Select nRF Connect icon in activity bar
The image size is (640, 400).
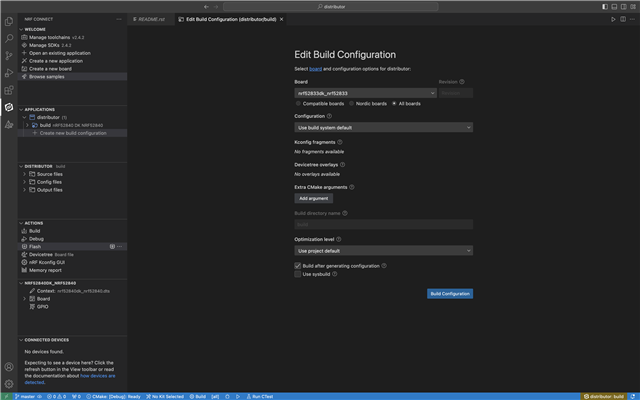9,107
